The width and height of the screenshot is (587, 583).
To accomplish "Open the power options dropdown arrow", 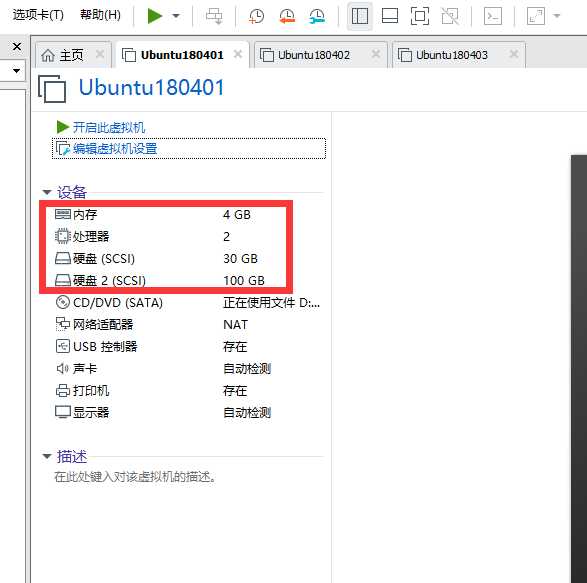I will tap(176, 16).
